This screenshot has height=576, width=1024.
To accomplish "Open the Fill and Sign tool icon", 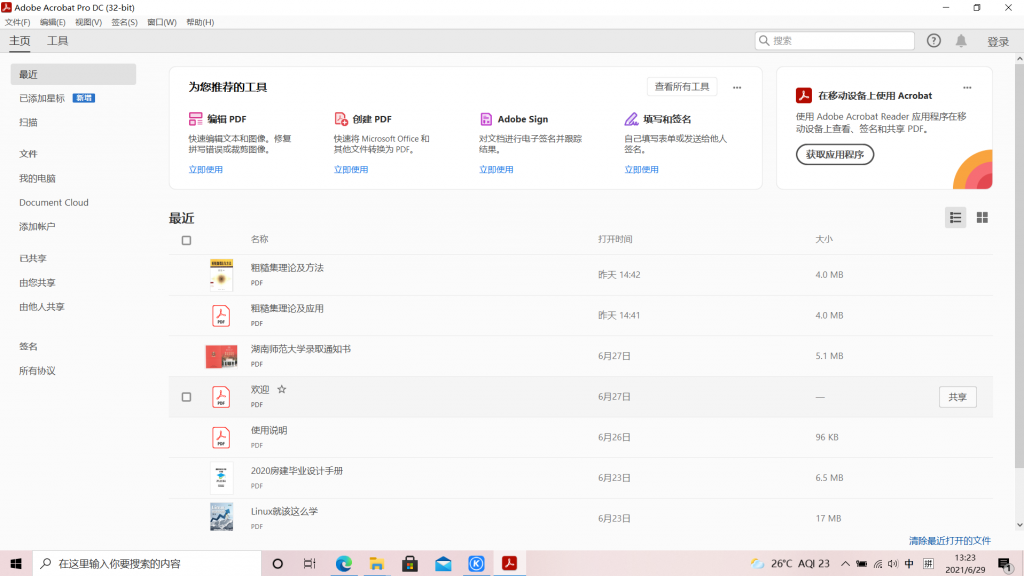I will pos(631,119).
